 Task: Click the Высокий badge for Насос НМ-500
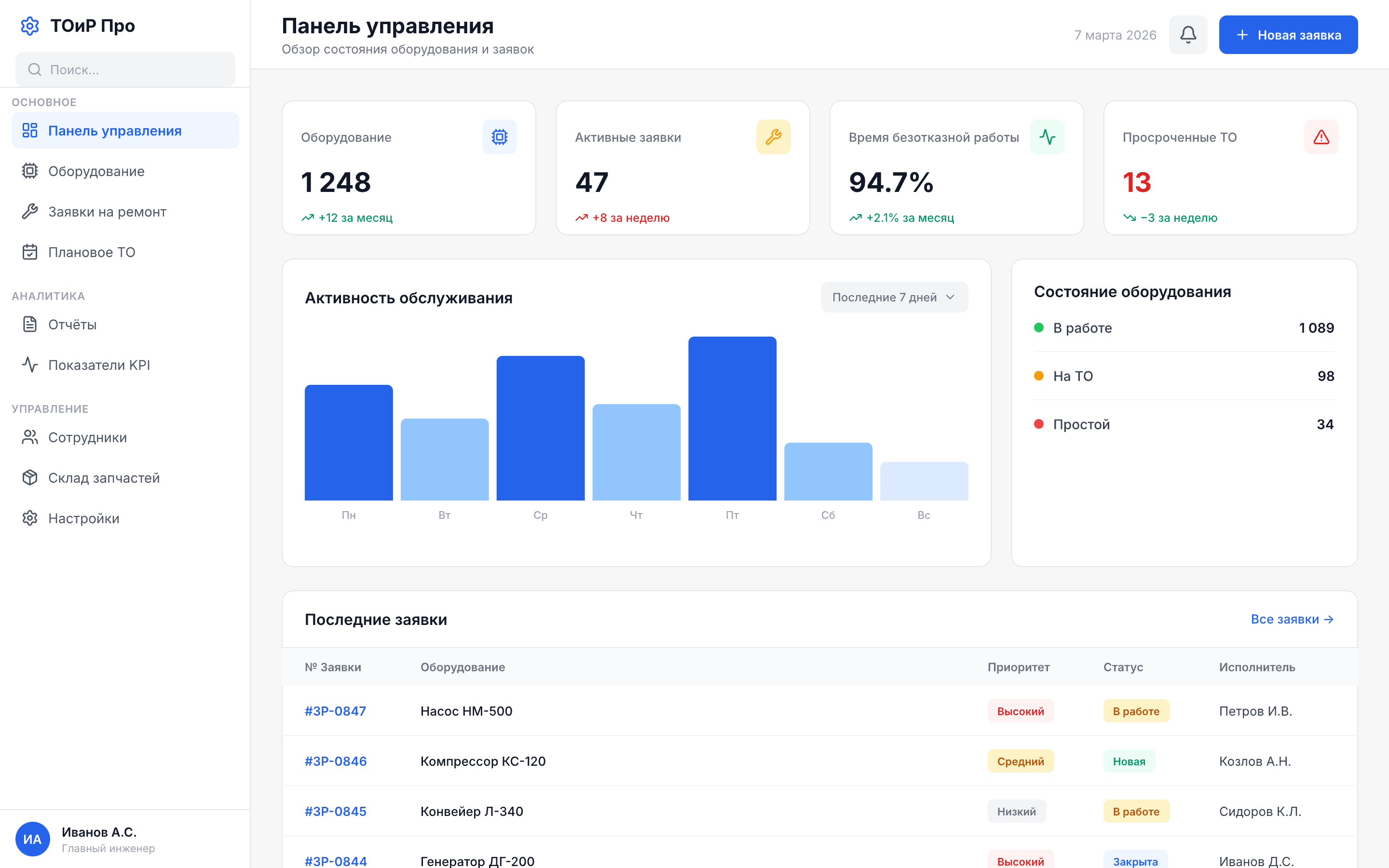pos(1021,711)
